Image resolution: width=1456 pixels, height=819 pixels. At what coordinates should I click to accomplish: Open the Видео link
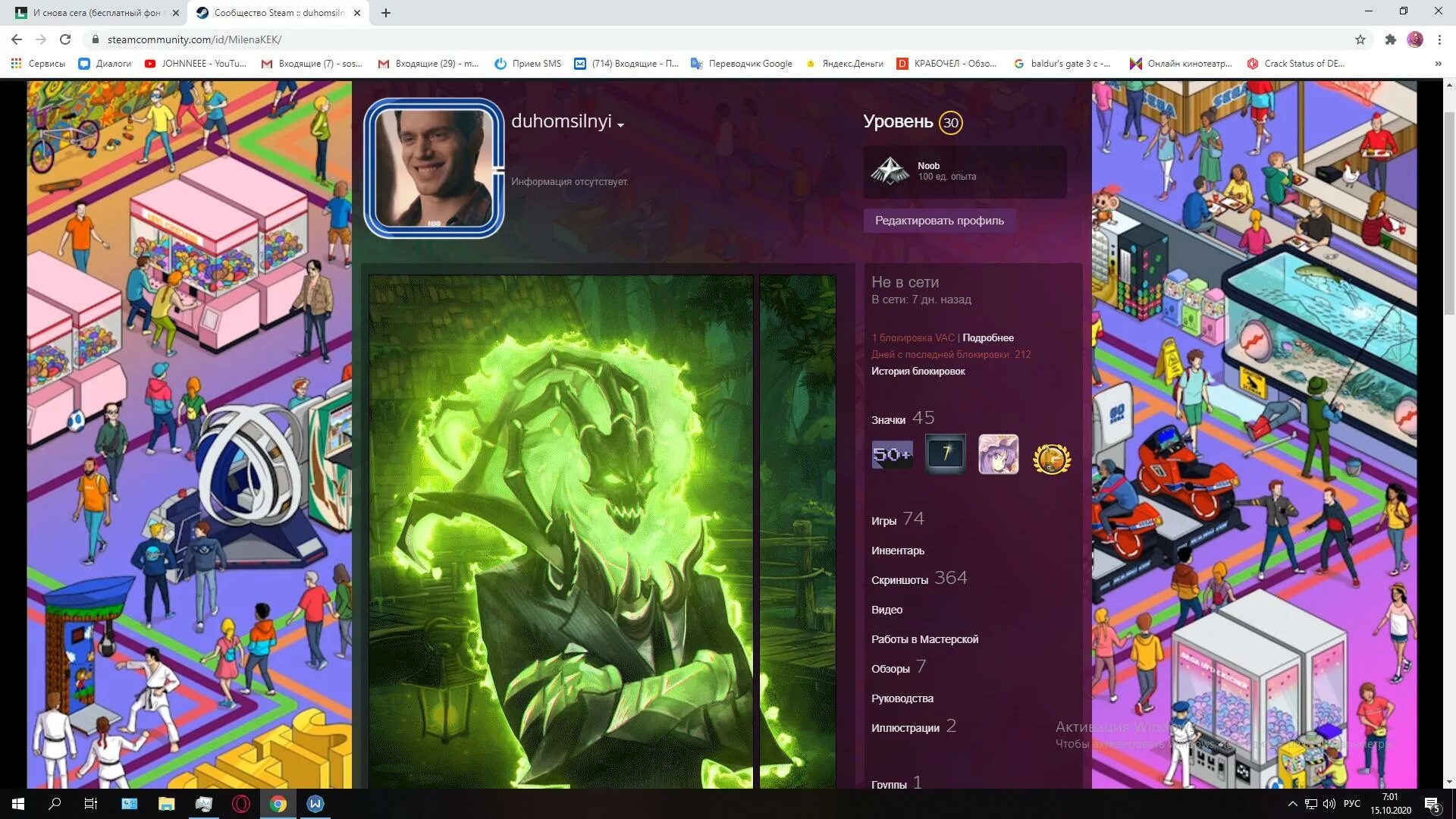tap(886, 610)
